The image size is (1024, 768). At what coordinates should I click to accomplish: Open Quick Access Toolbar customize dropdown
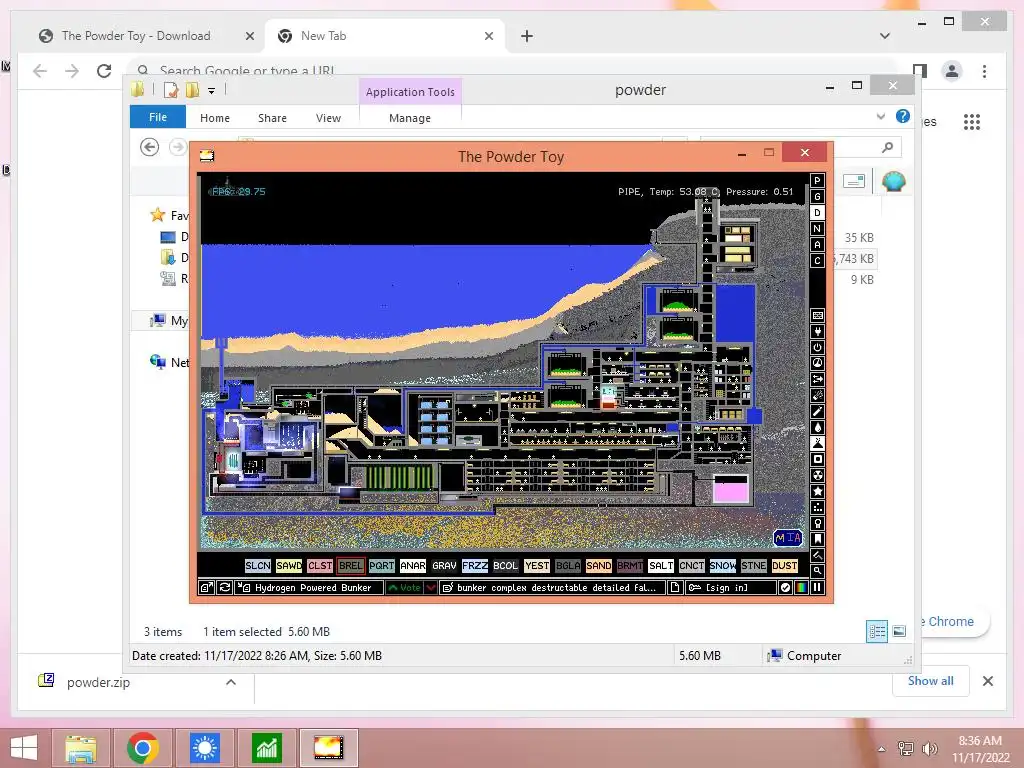[212, 91]
